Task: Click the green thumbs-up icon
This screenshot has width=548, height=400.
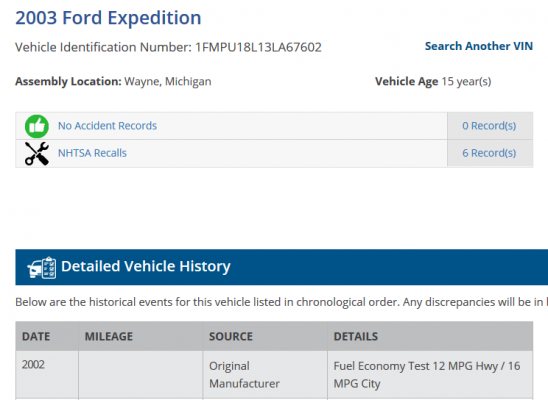Action: click(x=37, y=126)
